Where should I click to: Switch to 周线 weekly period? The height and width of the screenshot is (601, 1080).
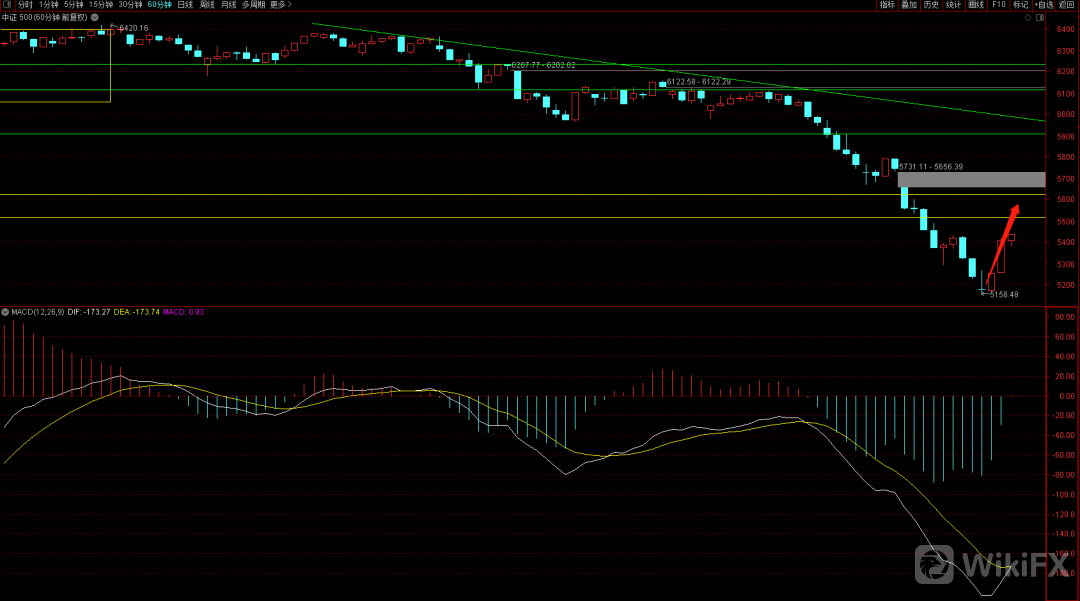click(207, 5)
